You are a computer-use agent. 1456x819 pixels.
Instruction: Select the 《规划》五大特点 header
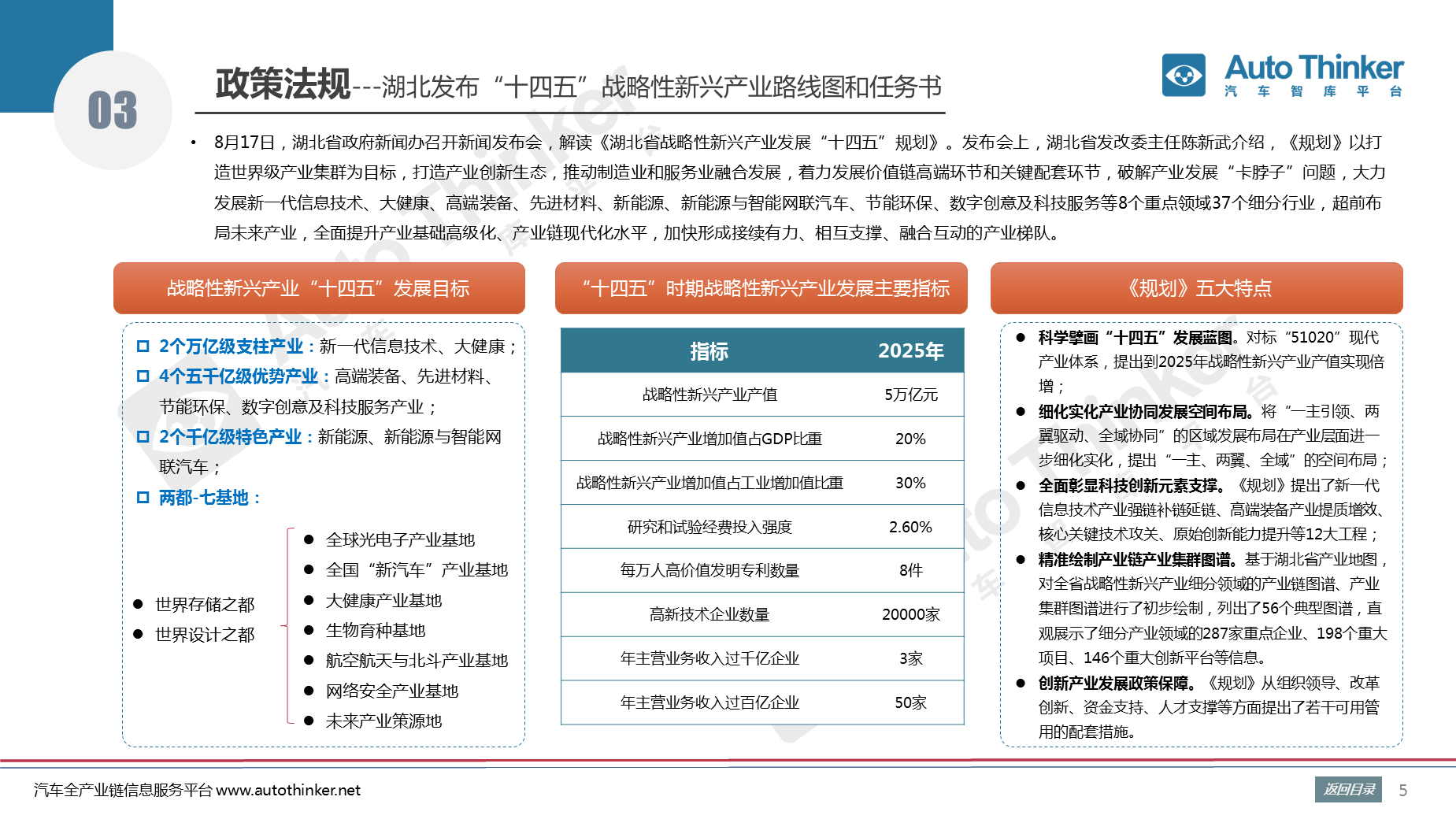pyautogui.click(x=1197, y=288)
